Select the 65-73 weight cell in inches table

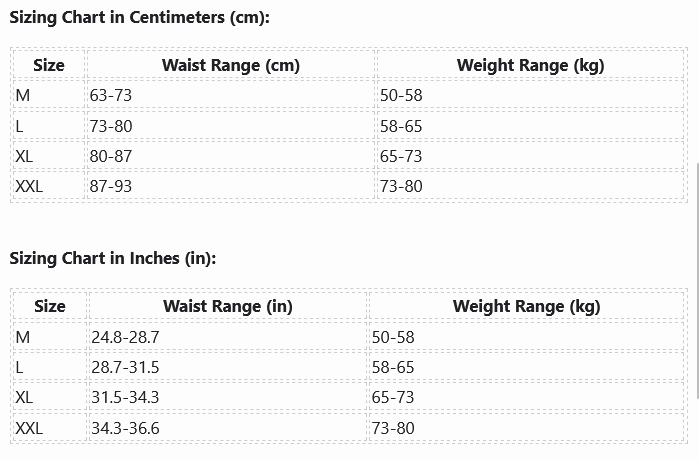click(x=393, y=397)
